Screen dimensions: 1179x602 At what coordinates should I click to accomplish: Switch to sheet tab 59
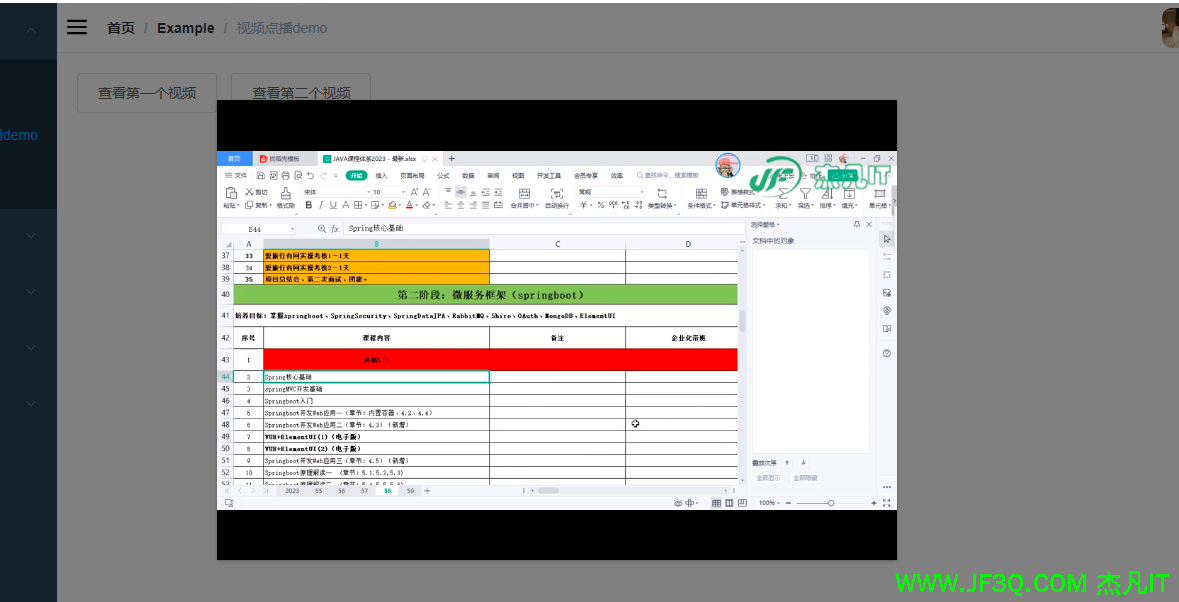tap(410, 491)
